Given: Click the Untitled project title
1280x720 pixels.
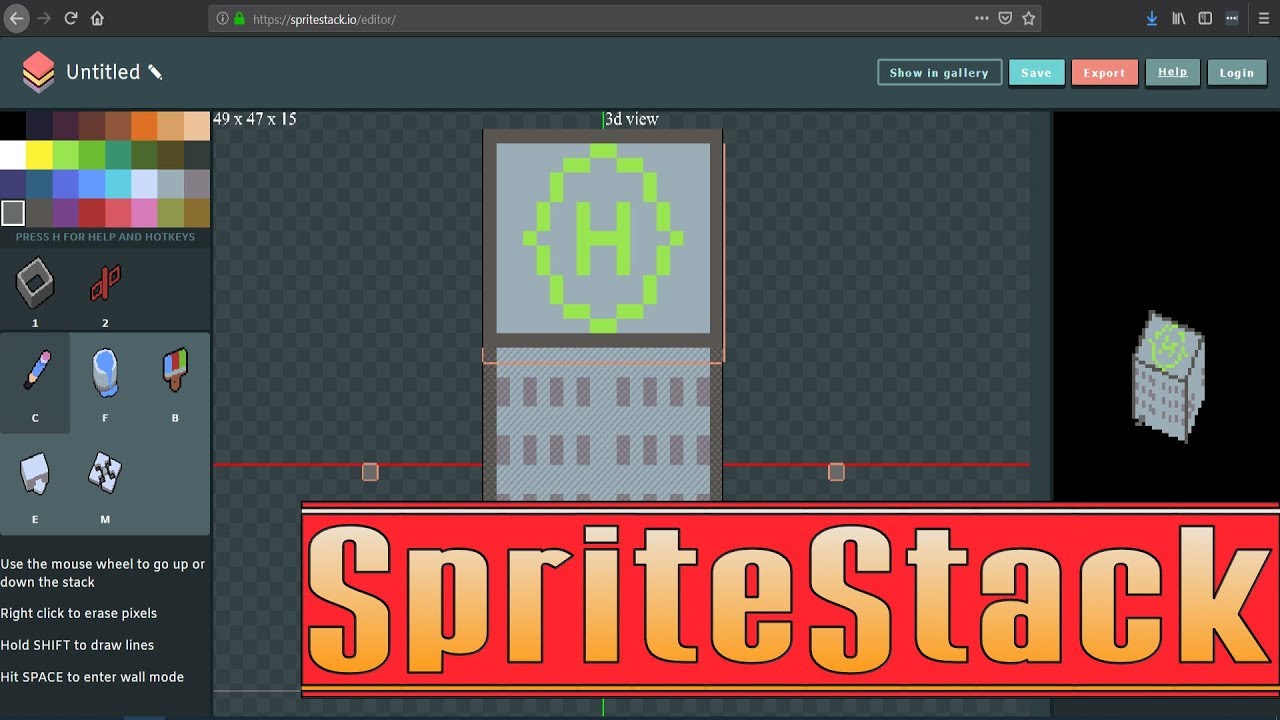Looking at the screenshot, I should click(x=103, y=72).
